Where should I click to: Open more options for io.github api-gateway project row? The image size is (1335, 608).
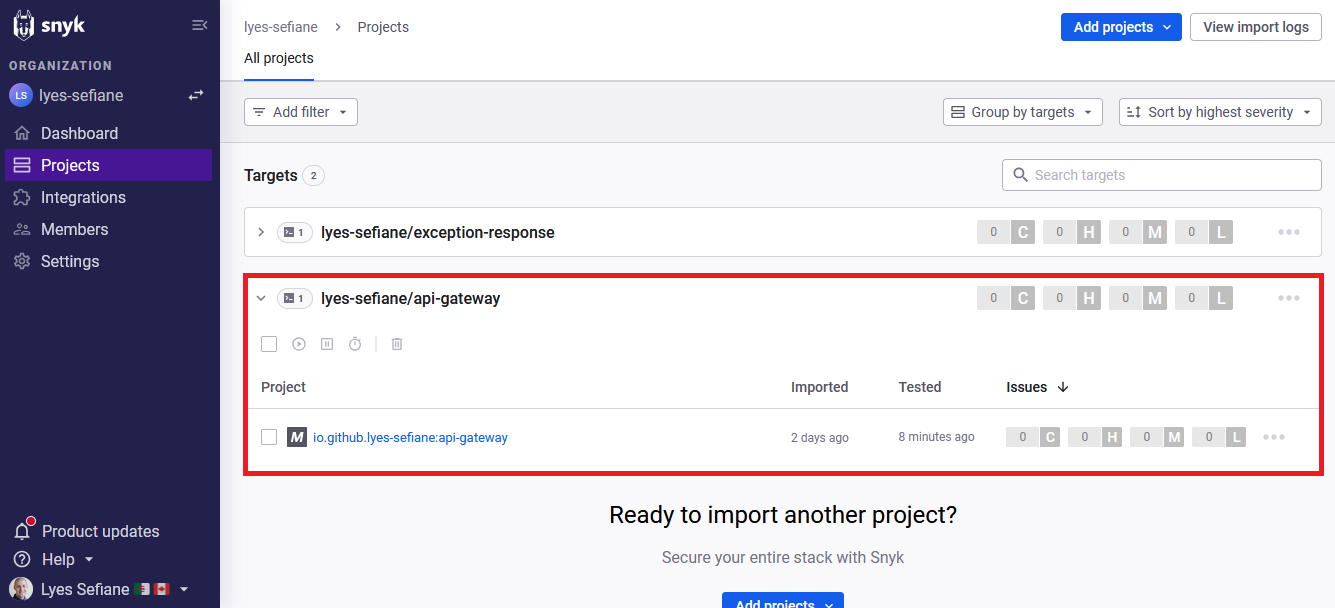click(x=1274, y=437)
